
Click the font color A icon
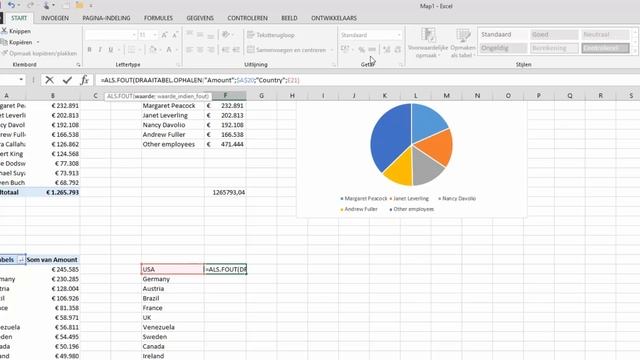pos(169,50)
